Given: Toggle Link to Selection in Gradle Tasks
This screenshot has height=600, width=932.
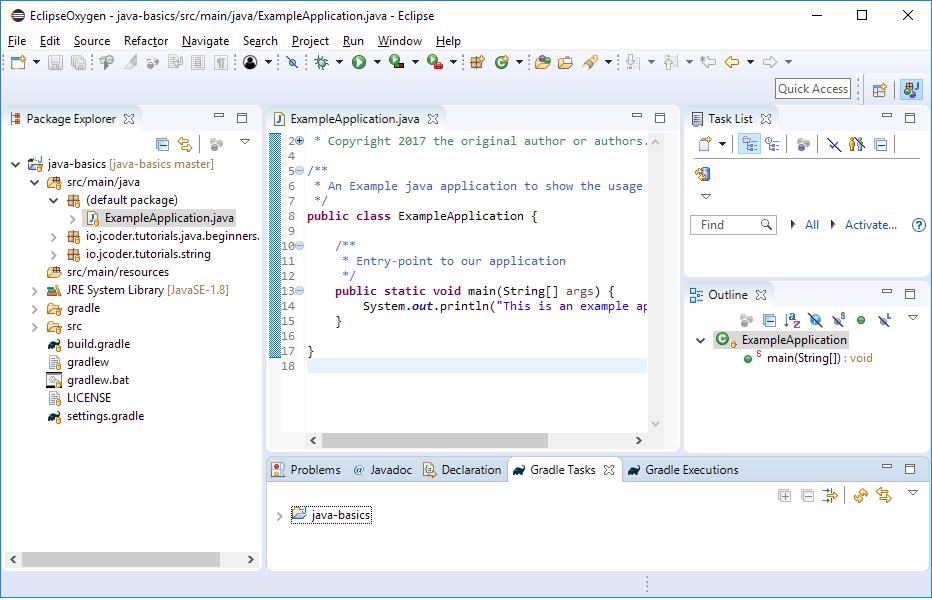Looking at the screenshot, I should click(884, 495).
